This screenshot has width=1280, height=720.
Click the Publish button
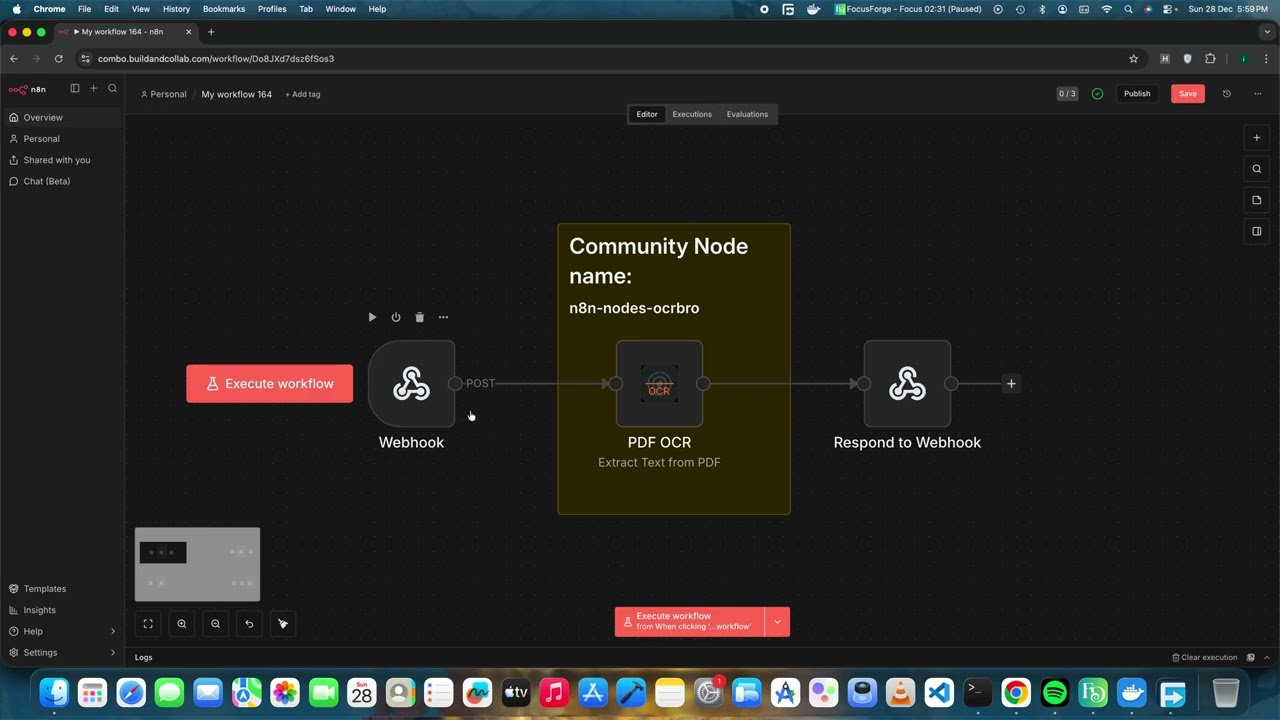(1137, 94)
